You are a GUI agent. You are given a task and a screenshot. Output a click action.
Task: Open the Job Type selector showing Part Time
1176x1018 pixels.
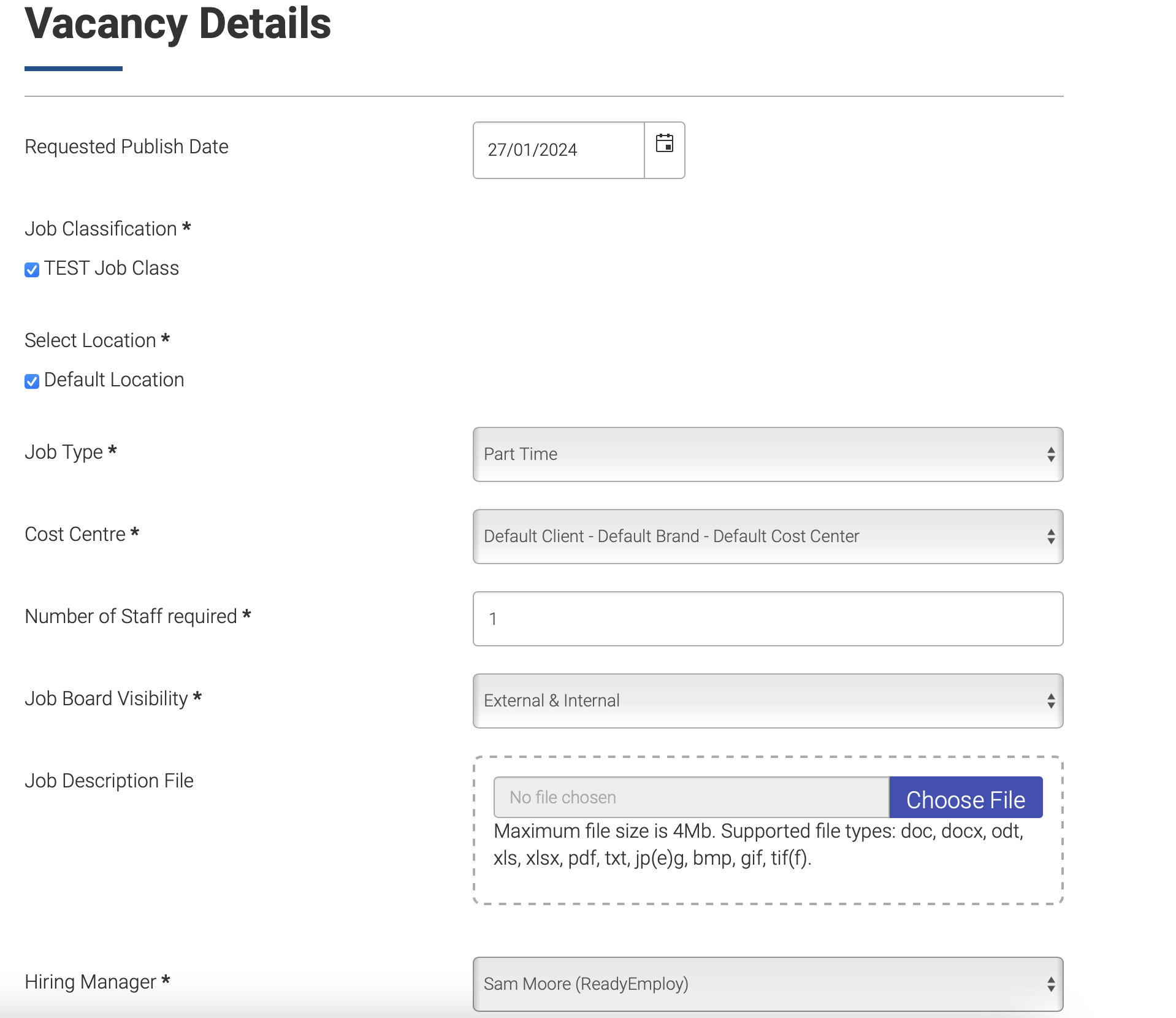[x=766, y=454]
